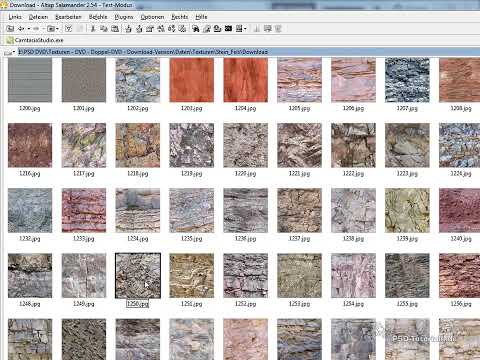The width and height of the screenshot is (480, 360).
Task: Select the 1216.jpg reddish thumbnail
Action: coord(30,145)
